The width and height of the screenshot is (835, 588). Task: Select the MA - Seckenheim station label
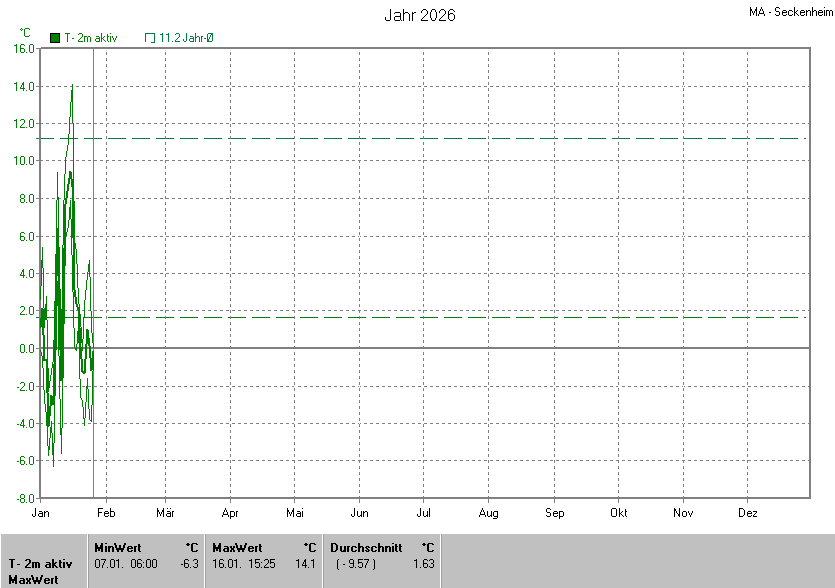click(x=789, y=13)
